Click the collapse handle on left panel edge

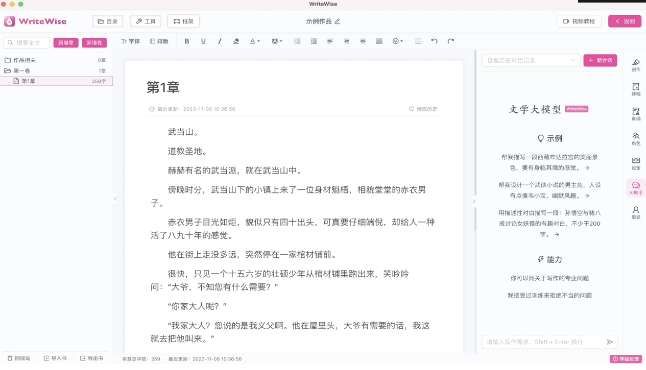coord(115,199)
